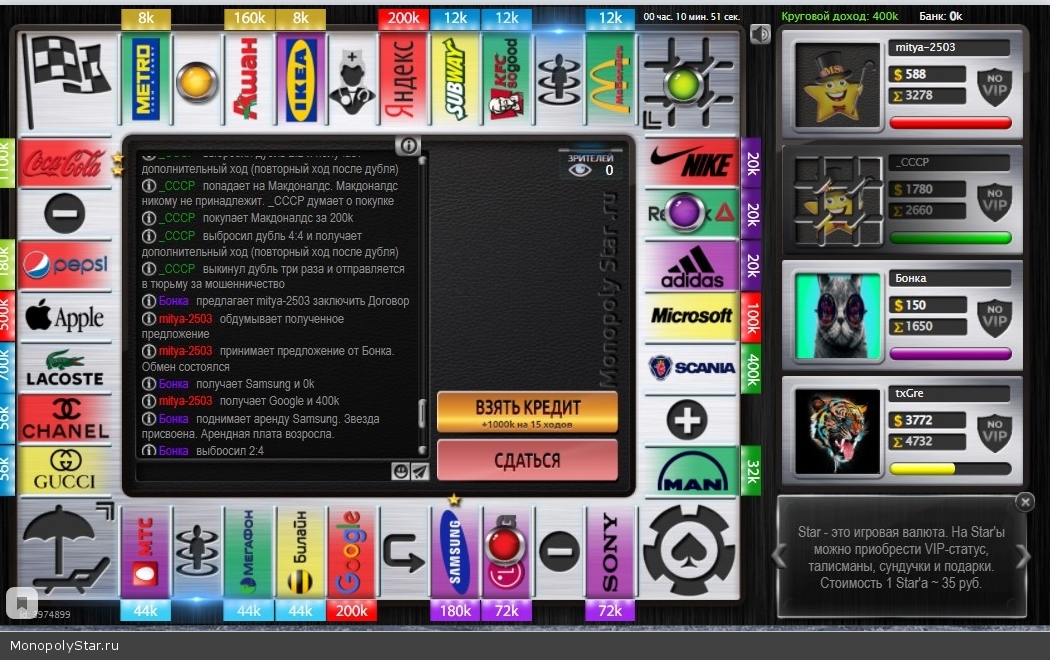Select the McDonald's property cell

pos(610,79)
